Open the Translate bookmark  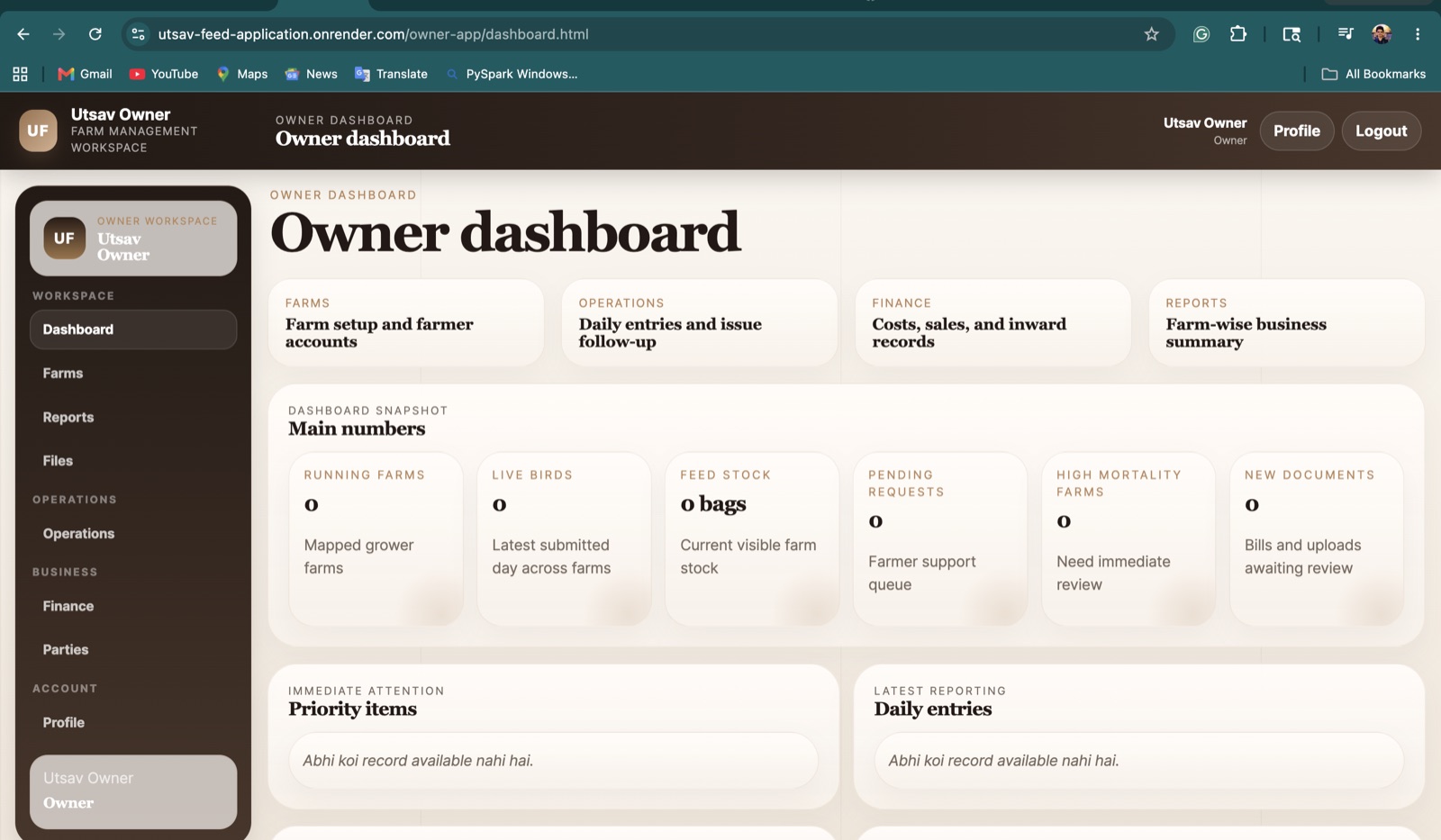(x=391, y=74)
